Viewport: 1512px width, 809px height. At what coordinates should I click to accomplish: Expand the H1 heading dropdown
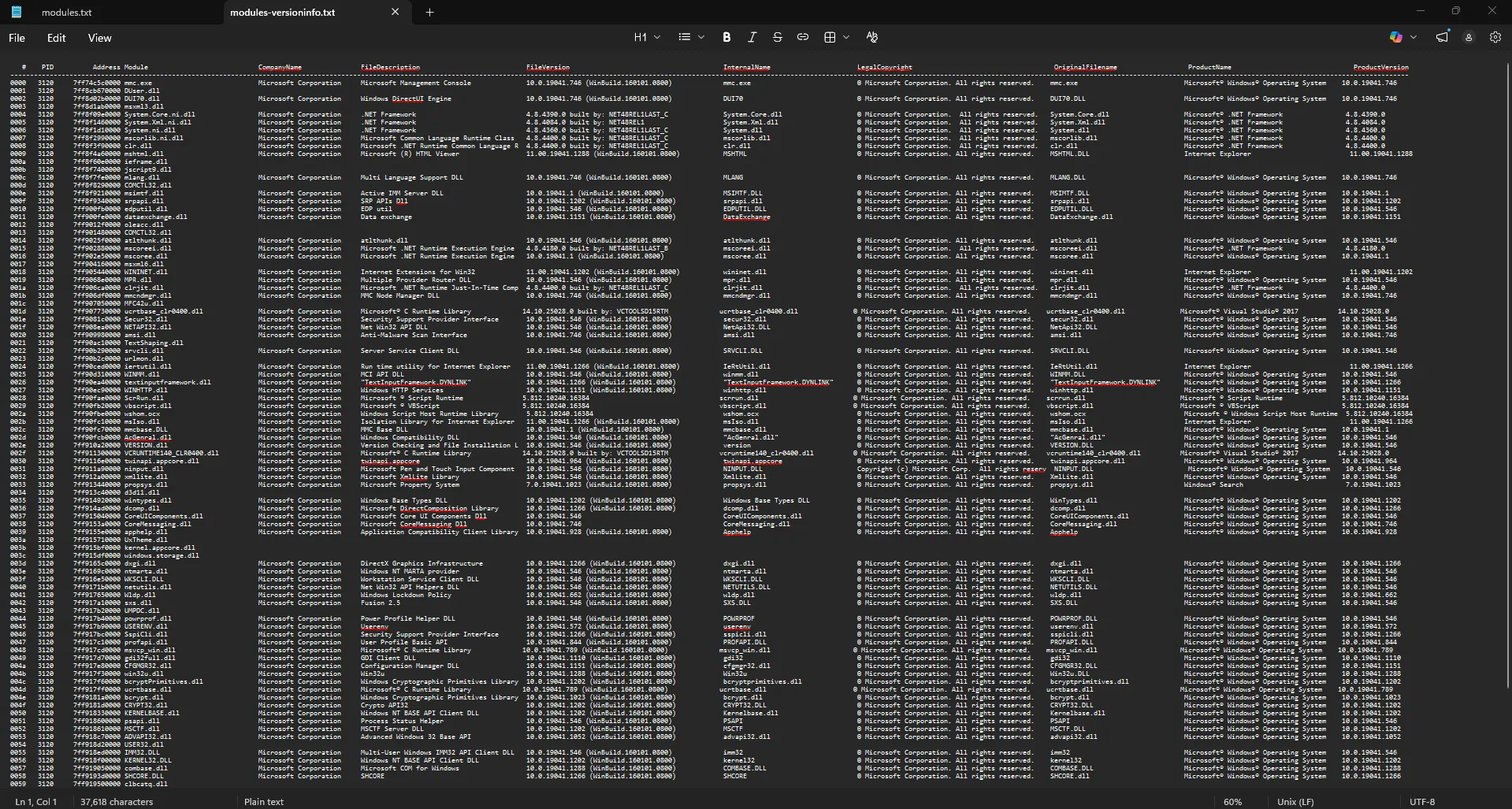pyautogui.click(x=647, y=37)
